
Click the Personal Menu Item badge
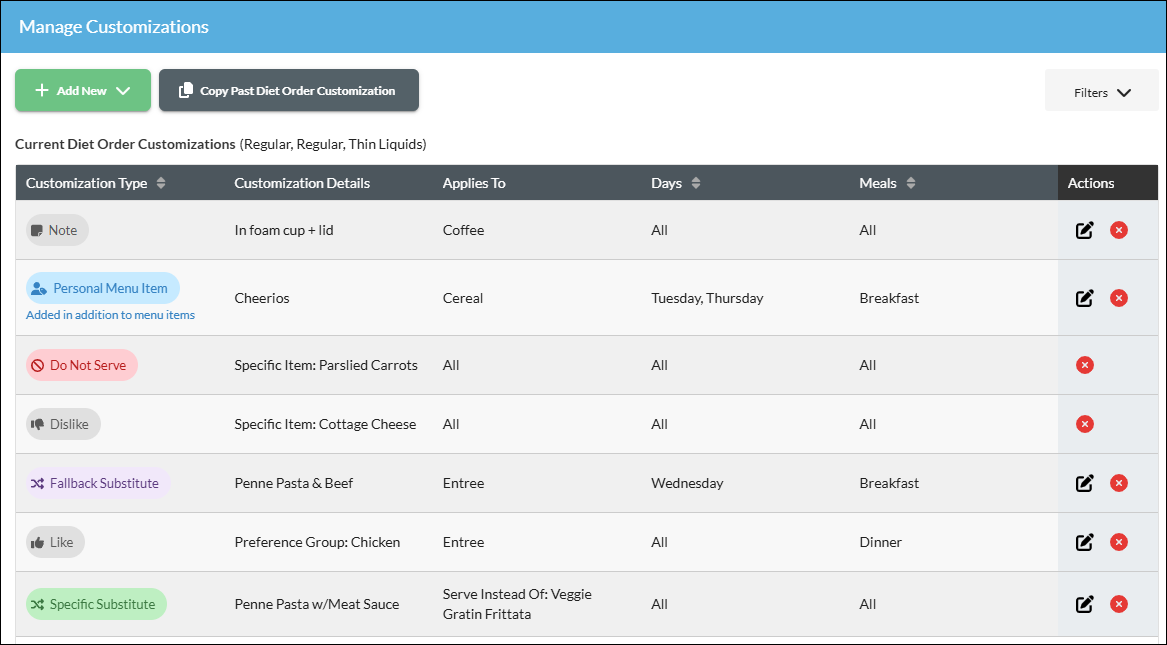coord(103,288)
